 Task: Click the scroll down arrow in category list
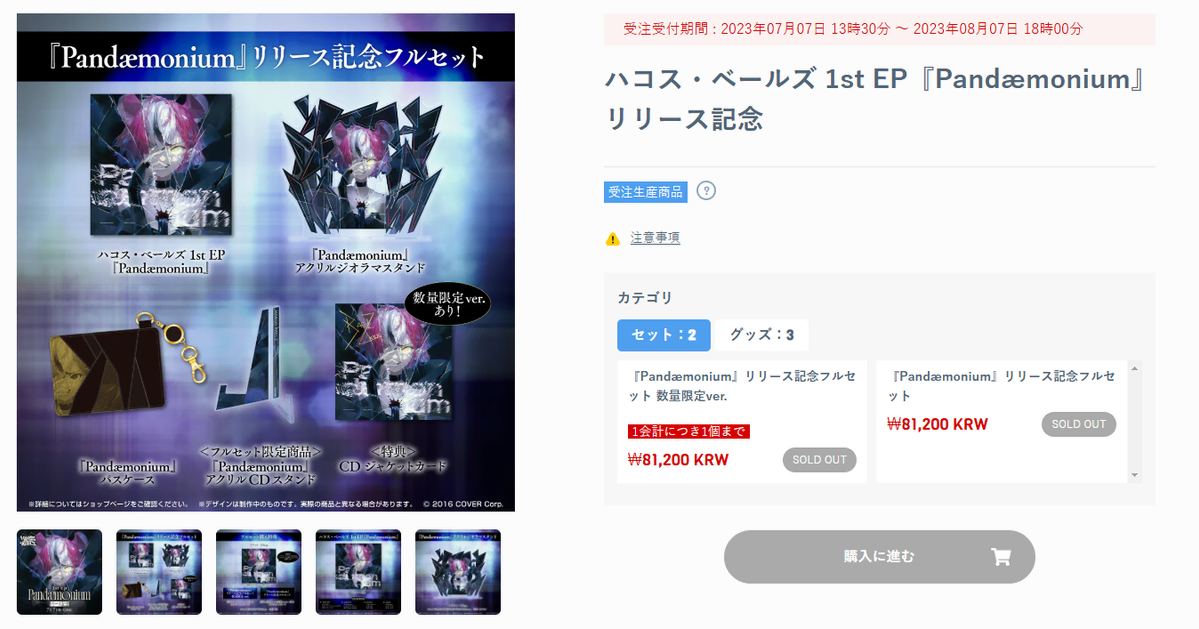[x=1135, y=475]
